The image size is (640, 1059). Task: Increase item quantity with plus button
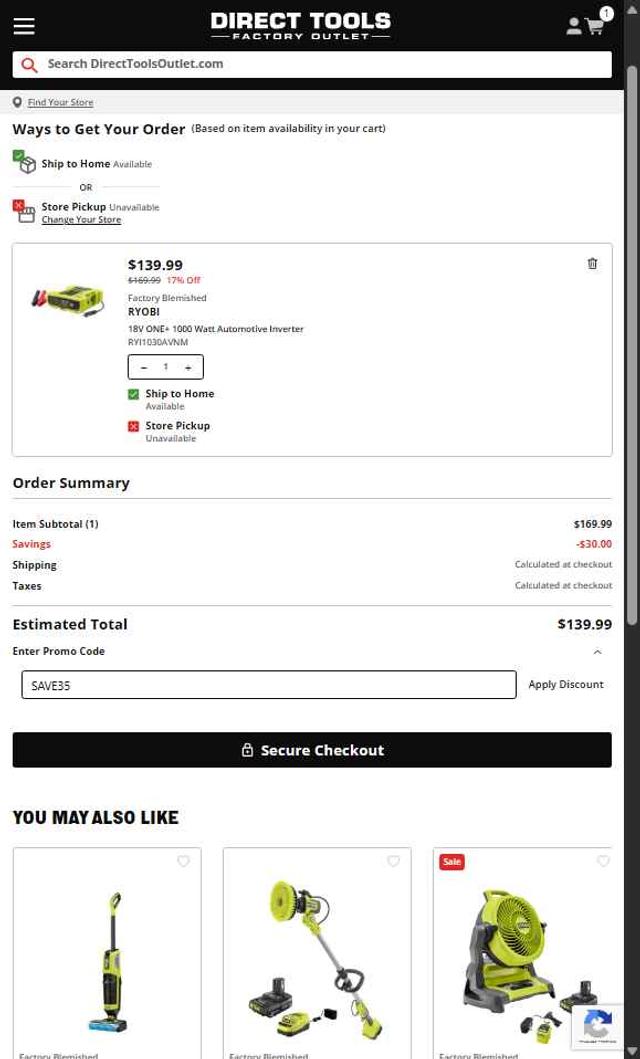(x=188, y=368)
